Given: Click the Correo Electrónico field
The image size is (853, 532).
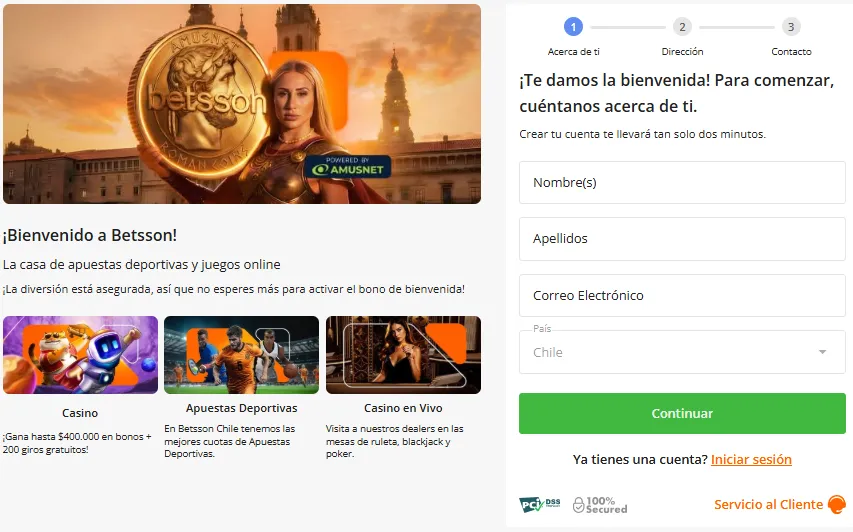Looking at the screenshot, I should (x=682, y=295).
